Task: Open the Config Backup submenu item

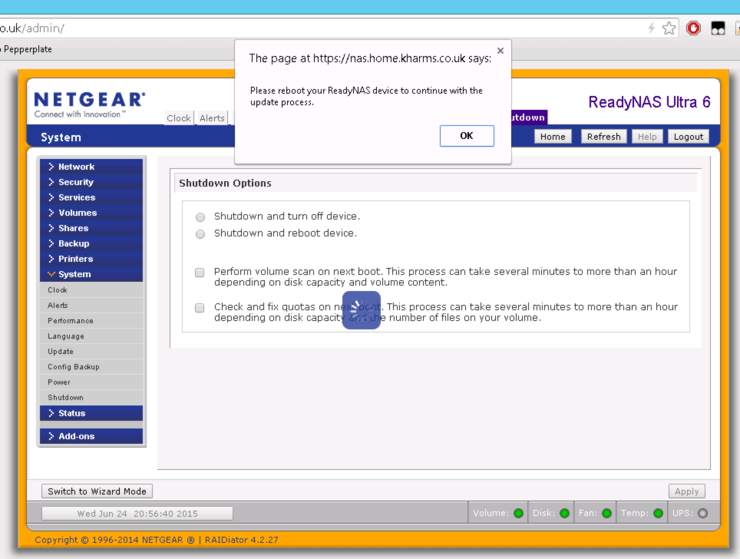Action: [92, 367]
